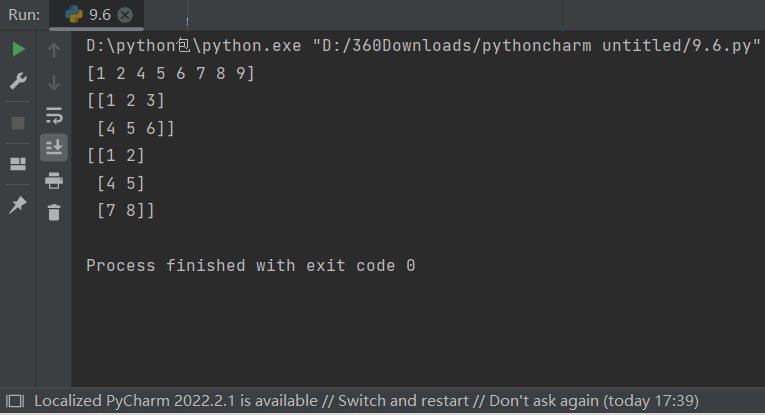The height and width of the screenshot is (415, 765).
Task: Click the Python logo on 9.6 tab
Action: tap(74, 15)
